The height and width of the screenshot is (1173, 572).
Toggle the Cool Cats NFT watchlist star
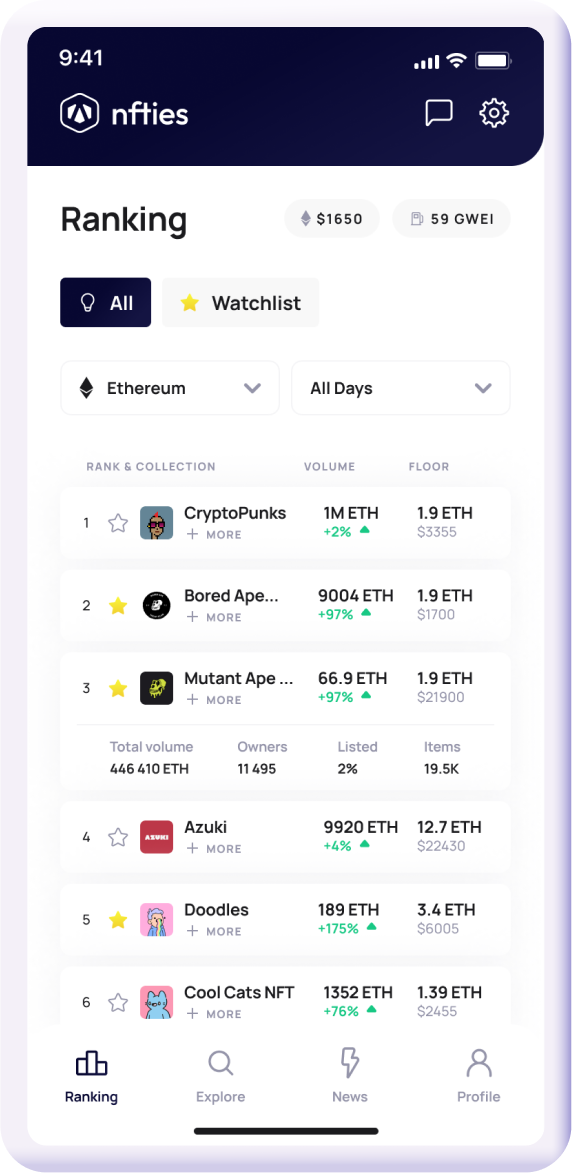coord(118,1002)
